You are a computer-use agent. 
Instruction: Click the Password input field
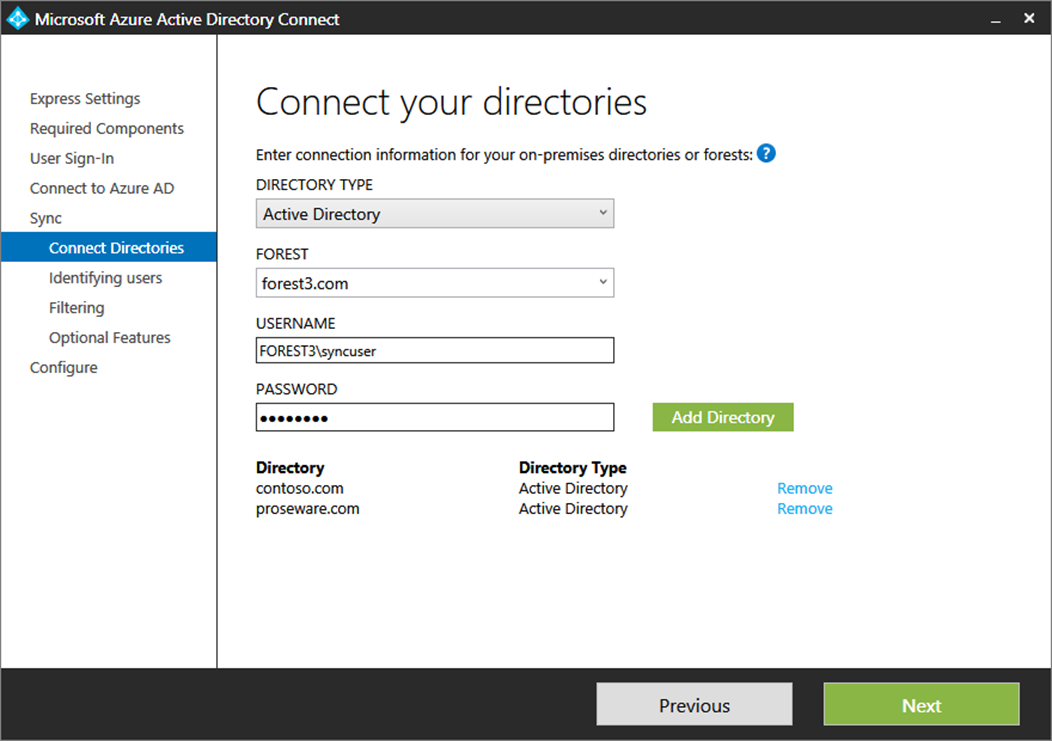pyautogui.click(x=435, y=417)
